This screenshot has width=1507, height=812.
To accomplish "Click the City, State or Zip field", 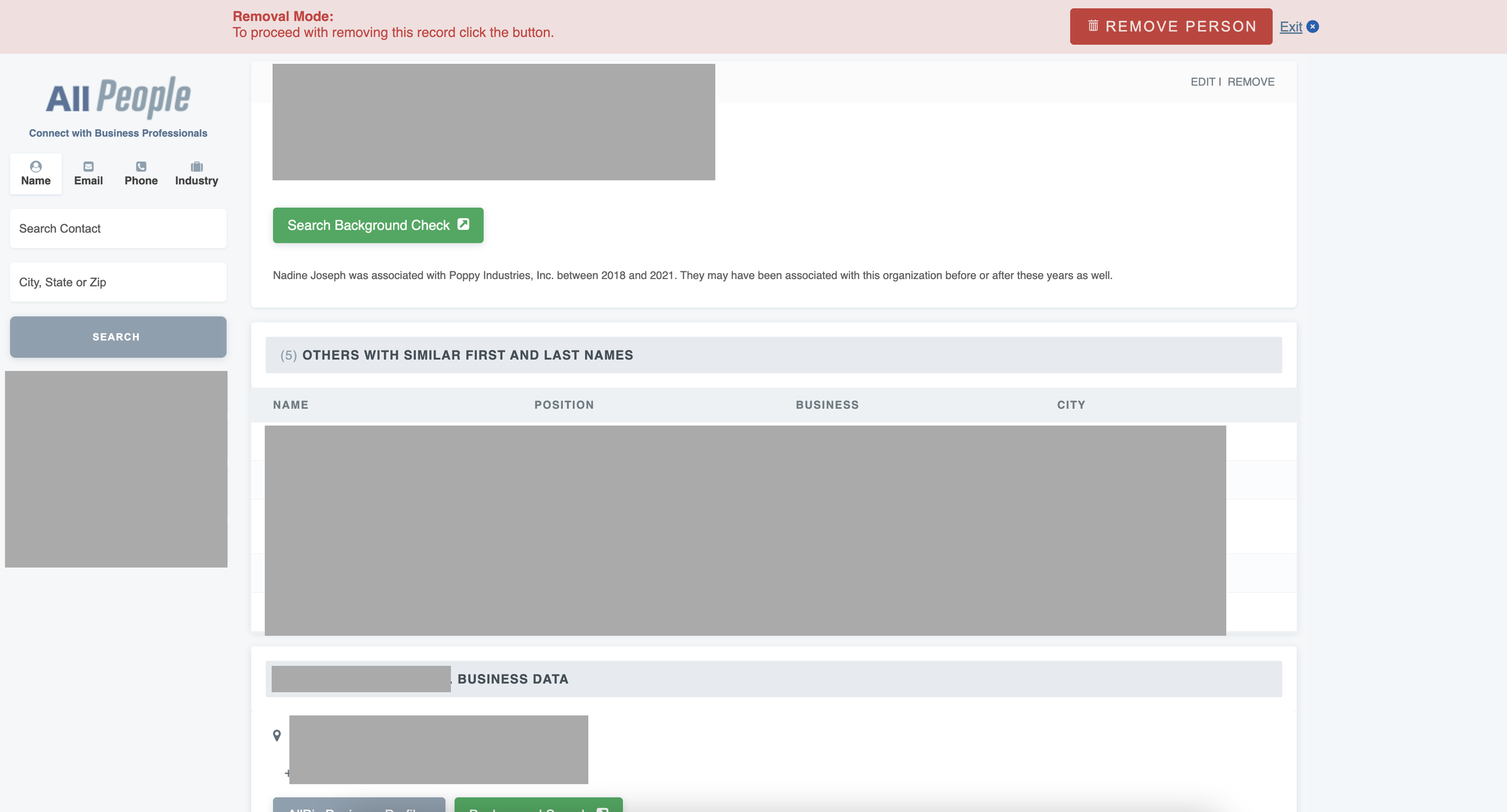I will point(118,282).
